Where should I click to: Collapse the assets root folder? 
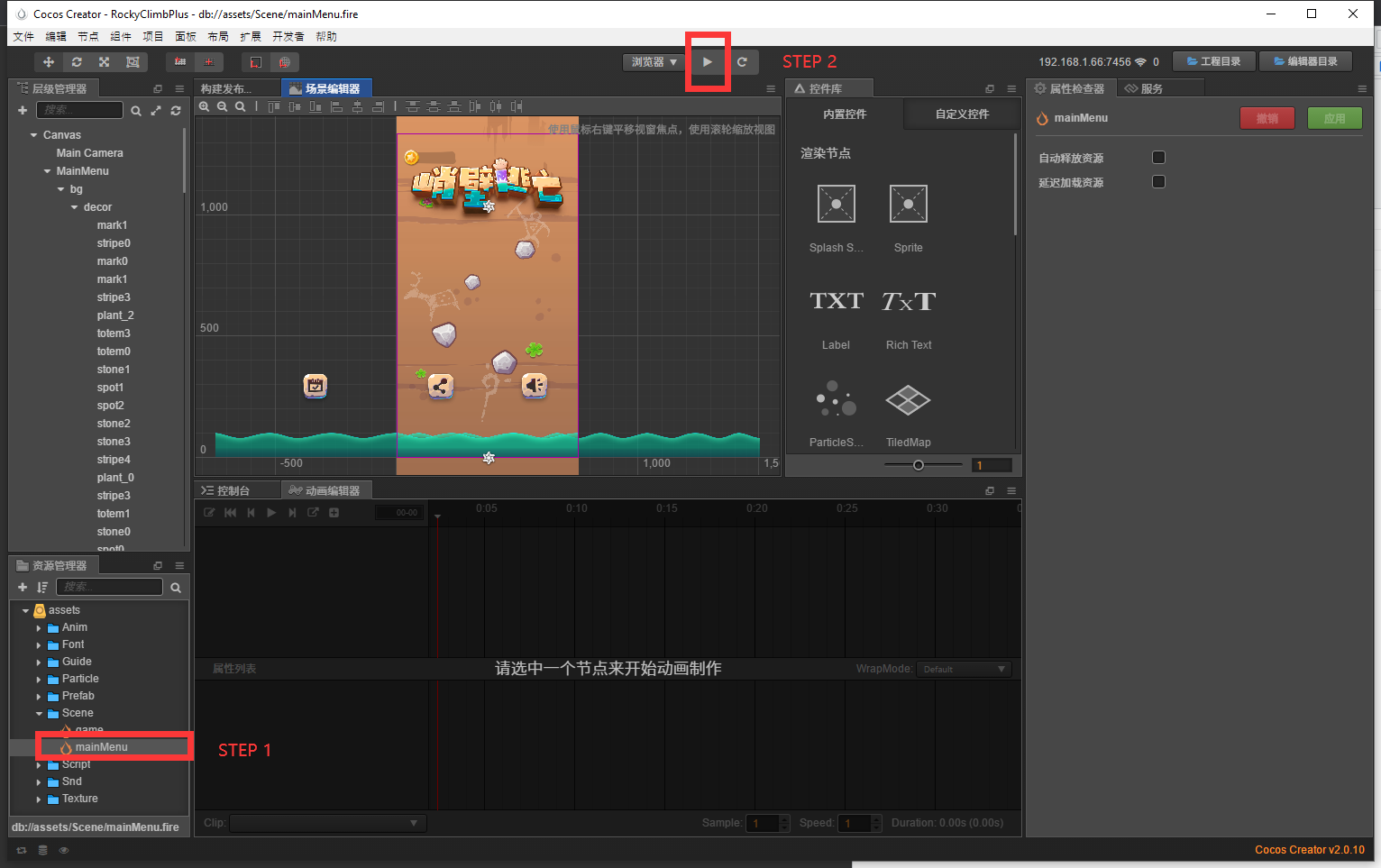tap(25, 611)
